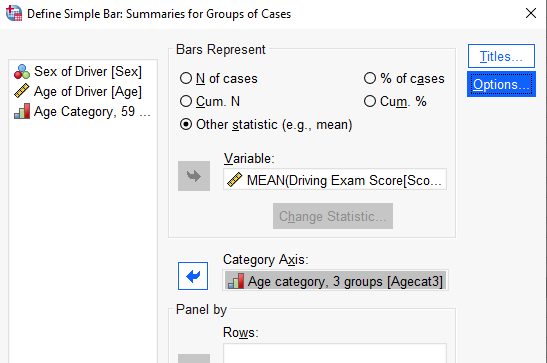
Task: Click the nominal icon beside Sex of Driver
Action: (x=22, y=71)
